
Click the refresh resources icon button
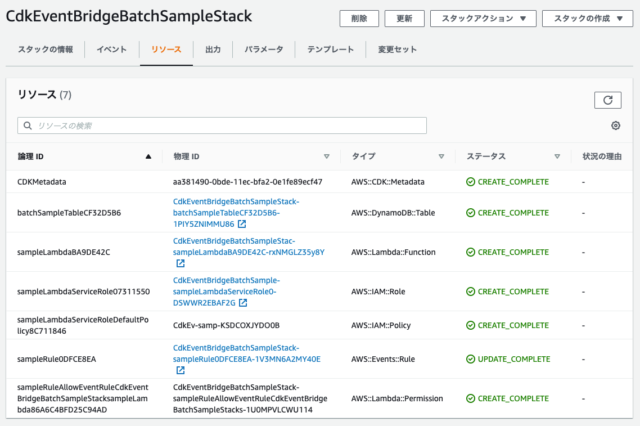pos(607,100)
